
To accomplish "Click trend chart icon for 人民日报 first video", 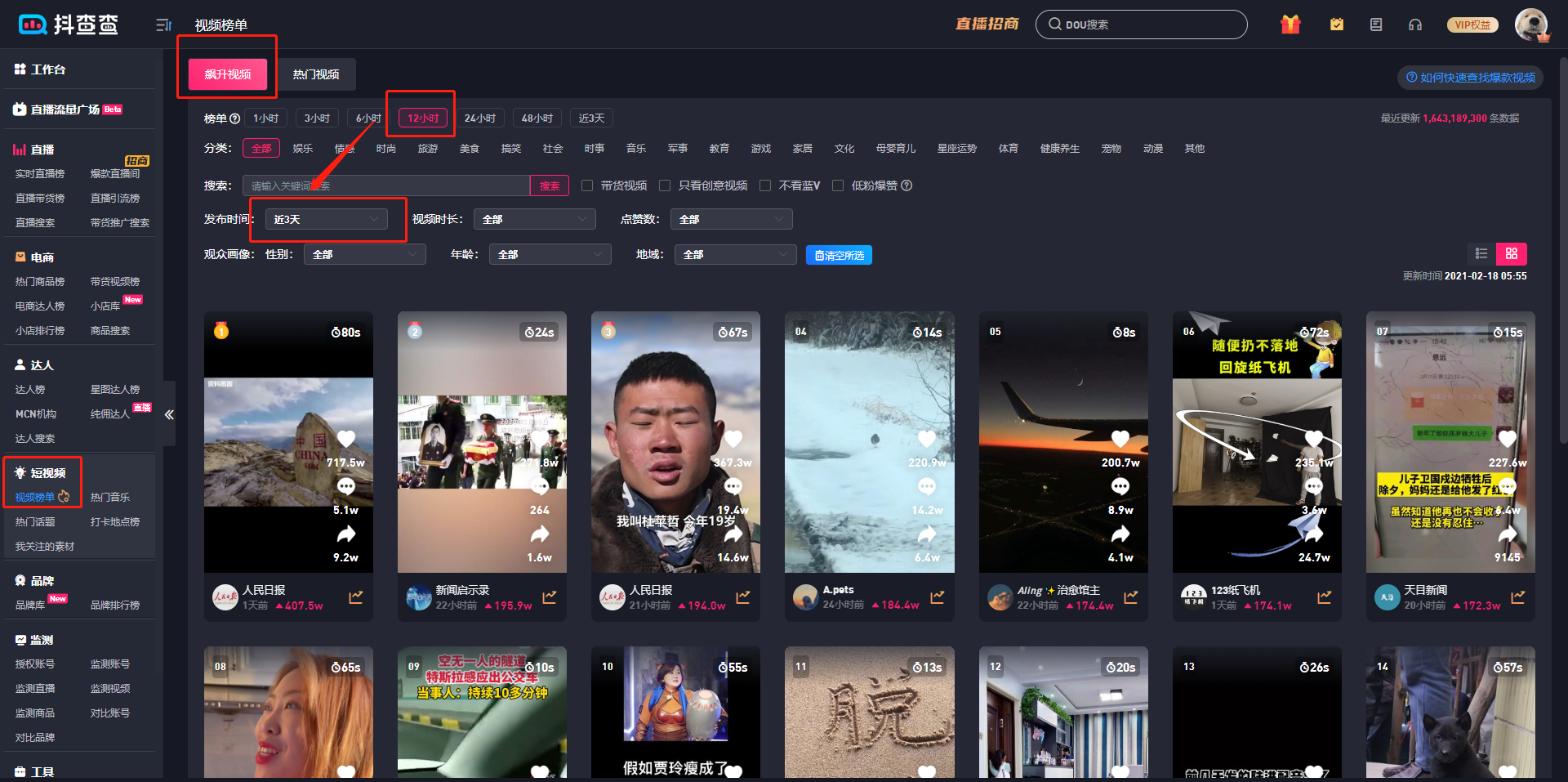I will (x=356, y=597).
